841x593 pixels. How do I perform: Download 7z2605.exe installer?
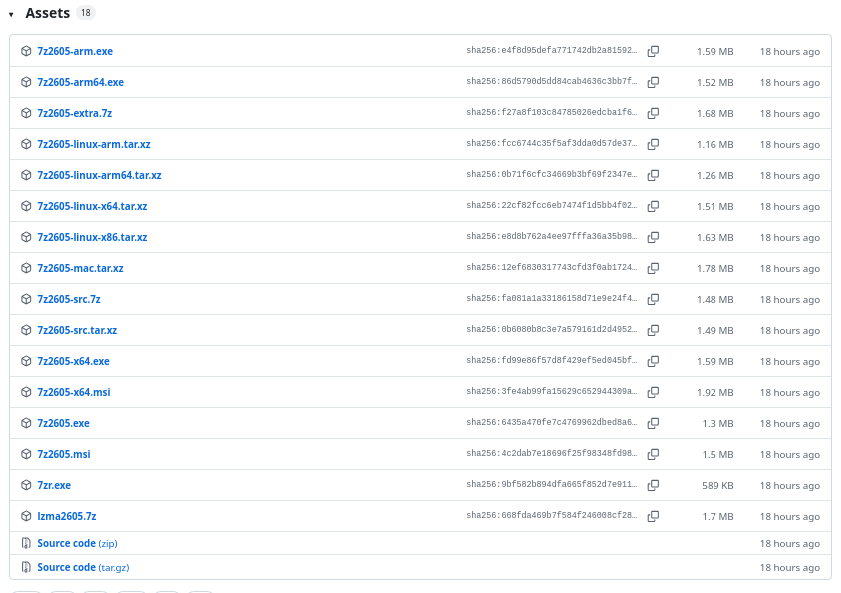click(63, 424)
